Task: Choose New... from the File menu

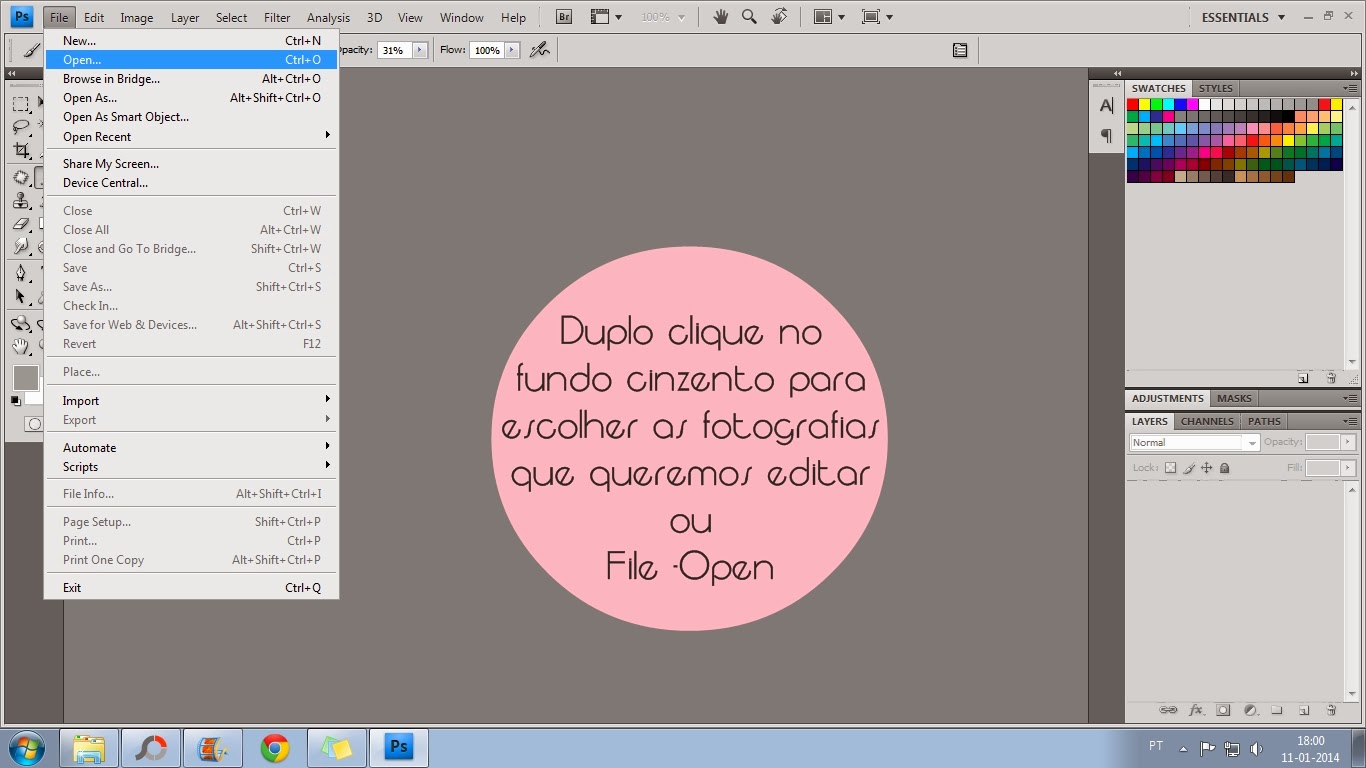Action: [191, 41]
